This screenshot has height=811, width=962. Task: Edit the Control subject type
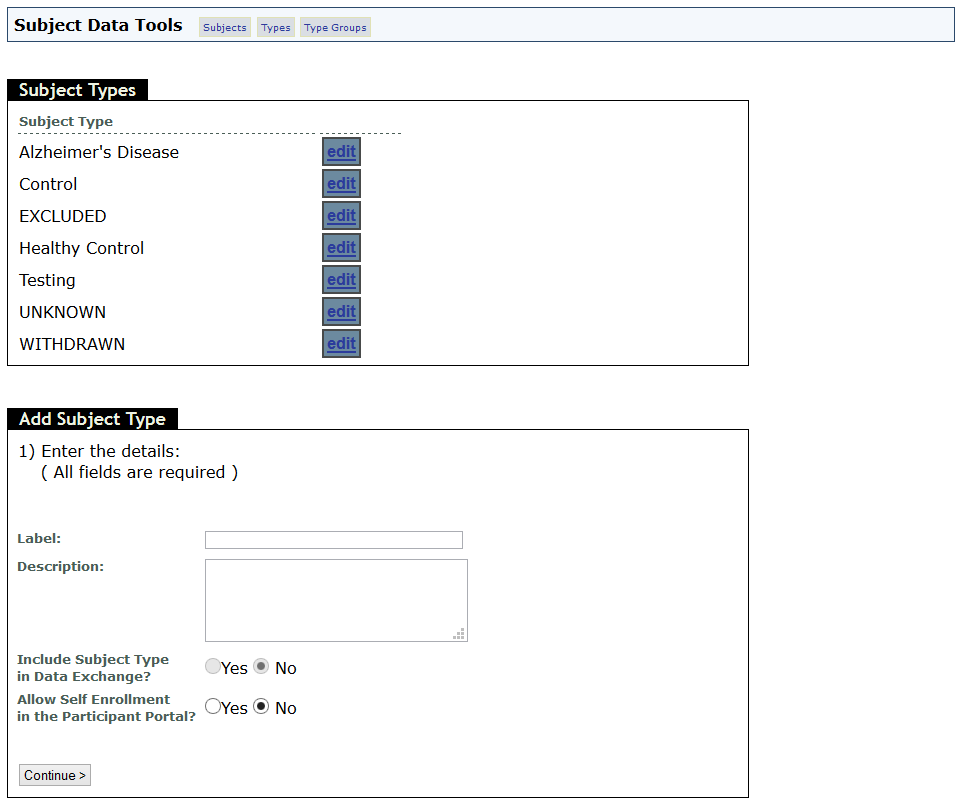click(x=341, y=183)
